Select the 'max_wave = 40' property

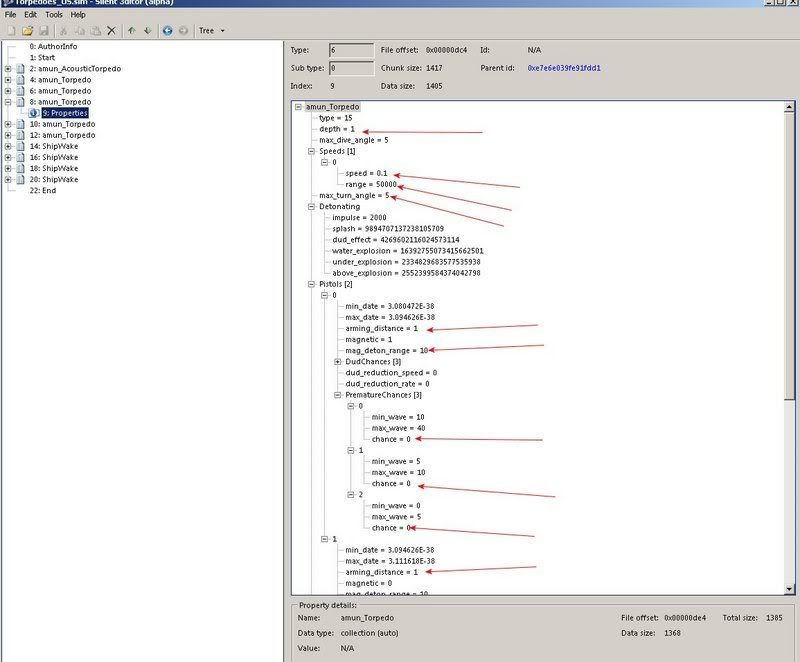coord(398,428)
